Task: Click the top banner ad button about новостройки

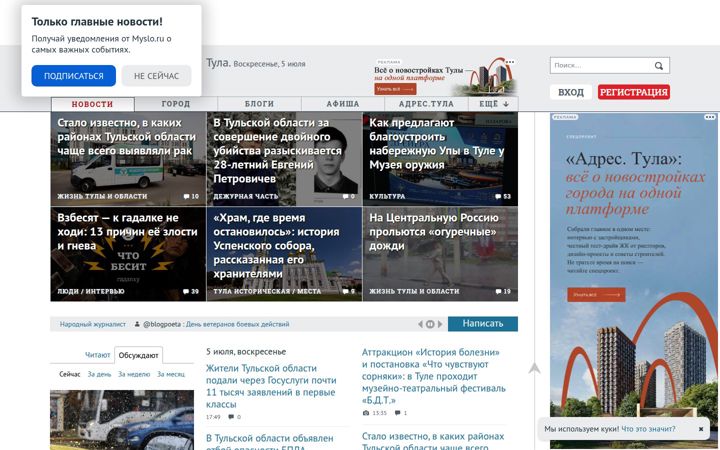Action: tap(395, 89)
